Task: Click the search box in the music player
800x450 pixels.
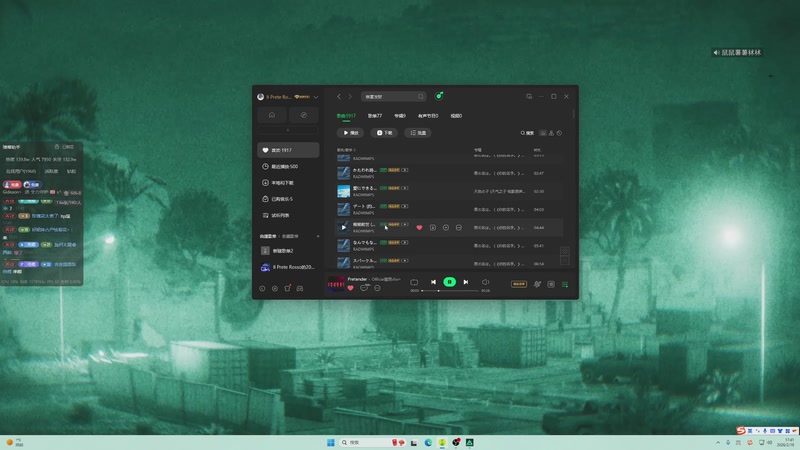Action: pyautogui.click(x=393, y=96)
